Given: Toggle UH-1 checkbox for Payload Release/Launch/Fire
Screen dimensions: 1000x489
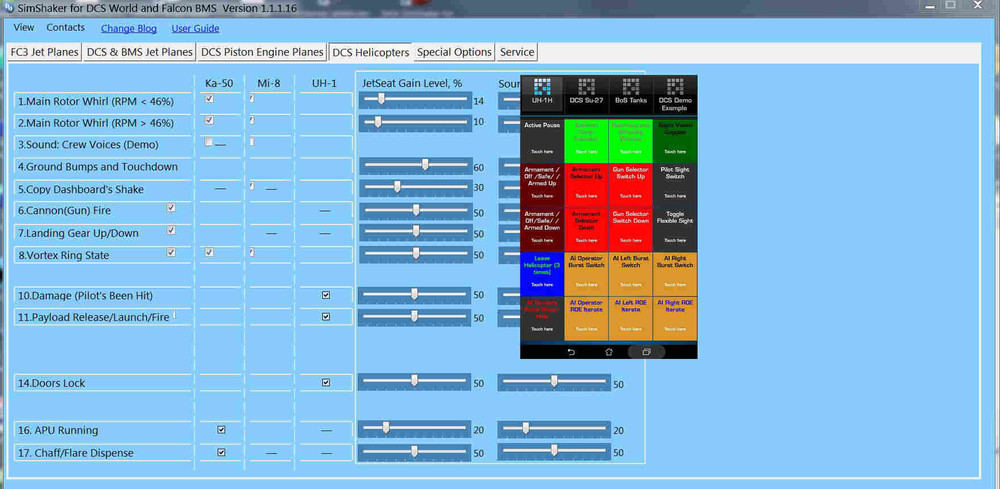Looking at the screenshot, I should 326,317.
